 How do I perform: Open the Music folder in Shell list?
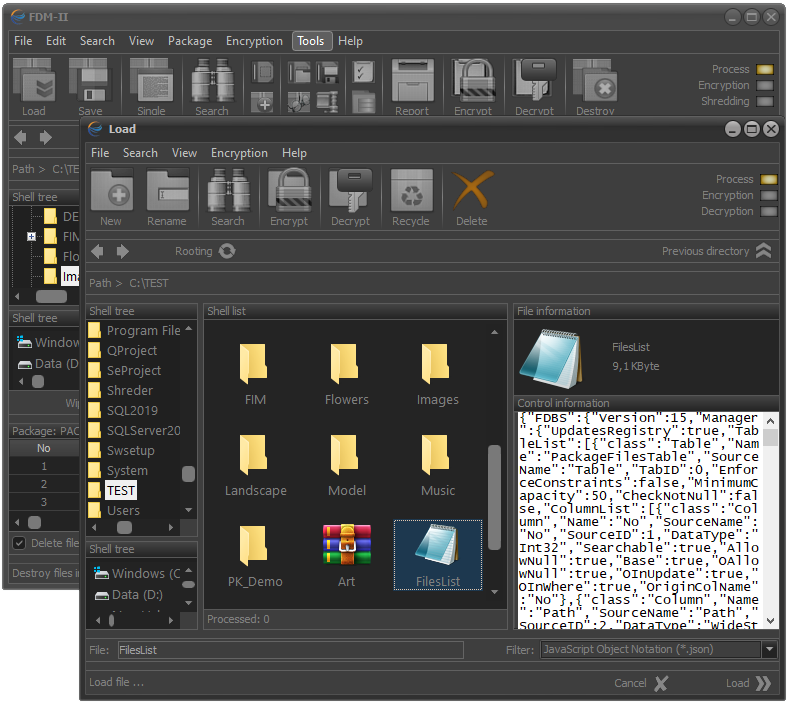[438, 465]
